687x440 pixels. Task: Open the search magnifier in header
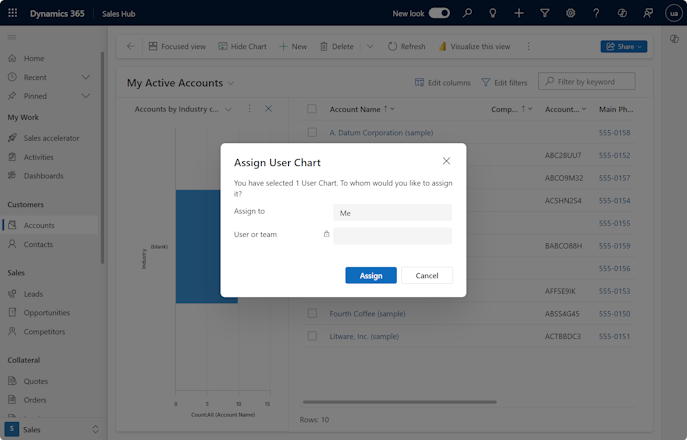click(467, 13)
